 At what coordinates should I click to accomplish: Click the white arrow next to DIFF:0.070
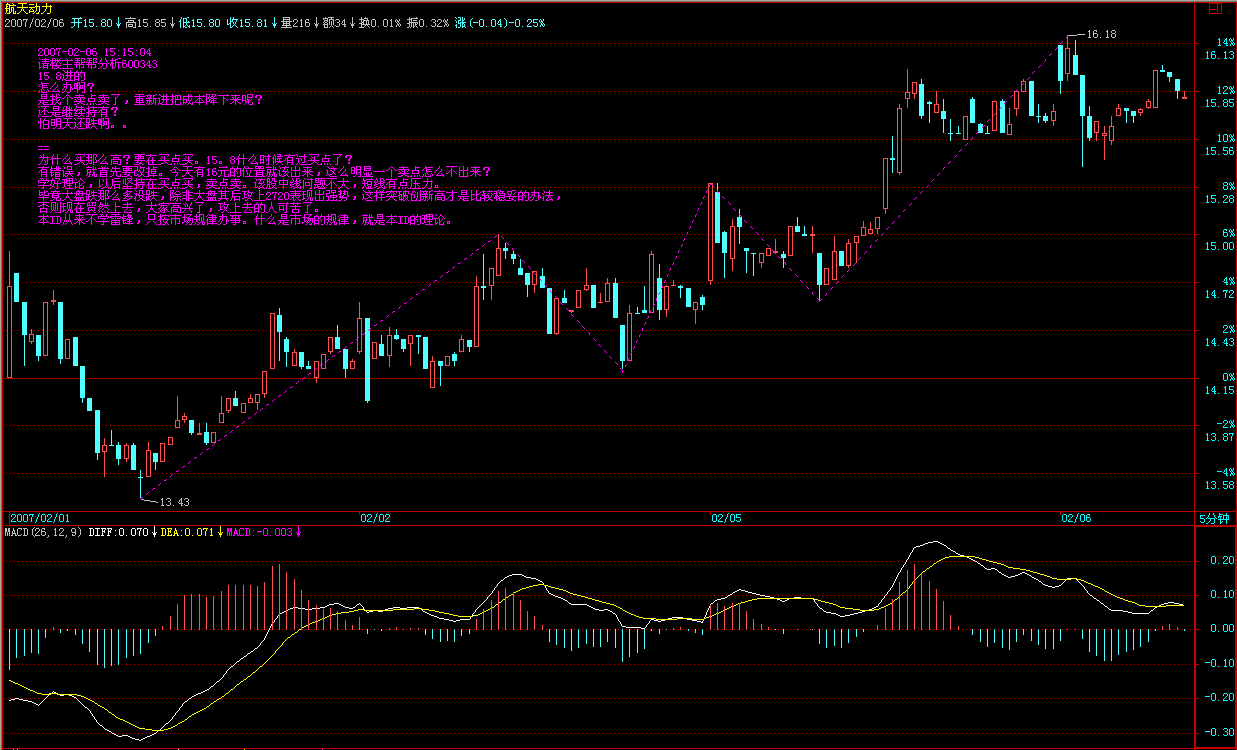[154, 533]
